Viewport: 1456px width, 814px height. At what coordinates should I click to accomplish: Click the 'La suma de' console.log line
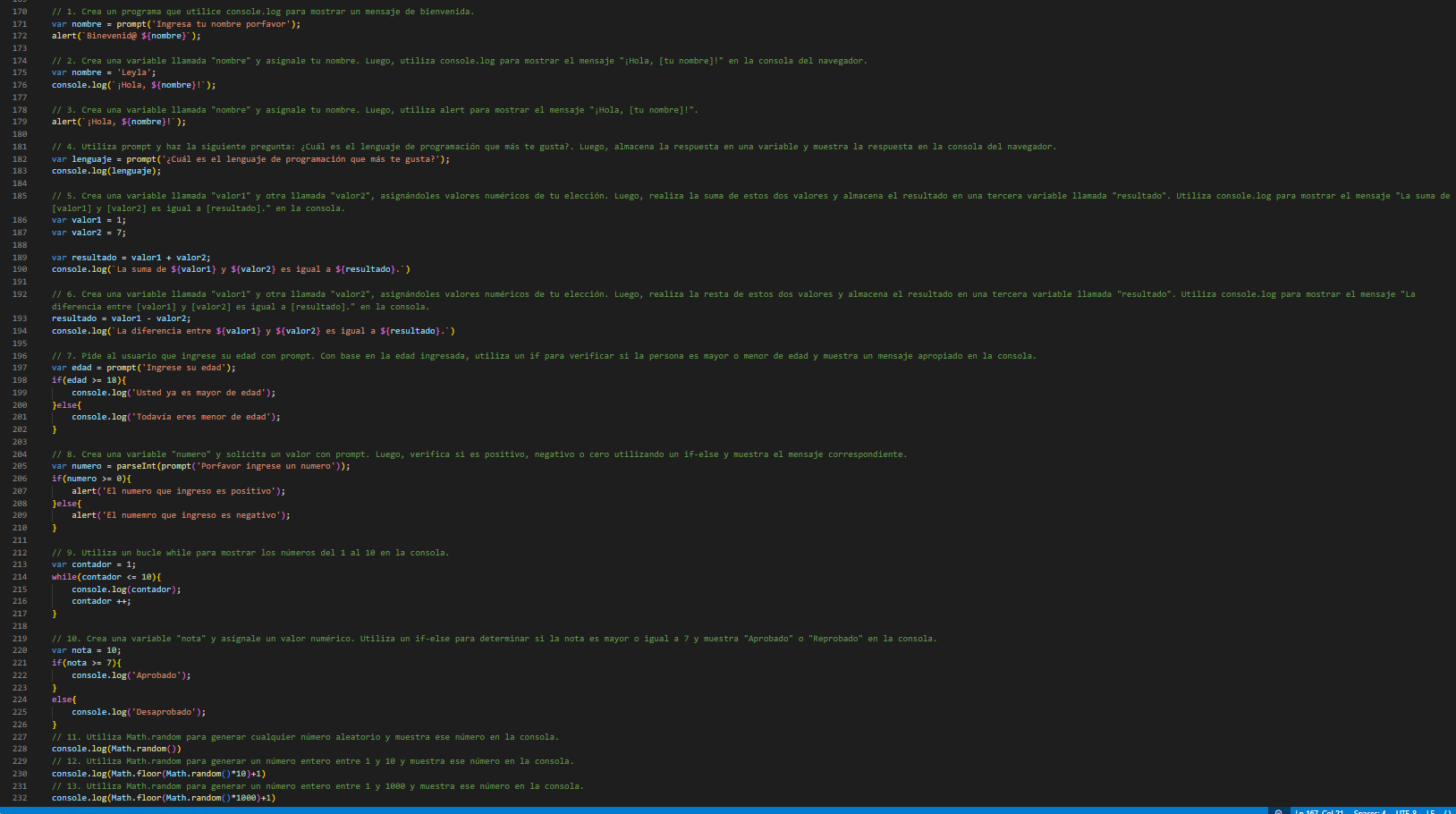[231, 269]
